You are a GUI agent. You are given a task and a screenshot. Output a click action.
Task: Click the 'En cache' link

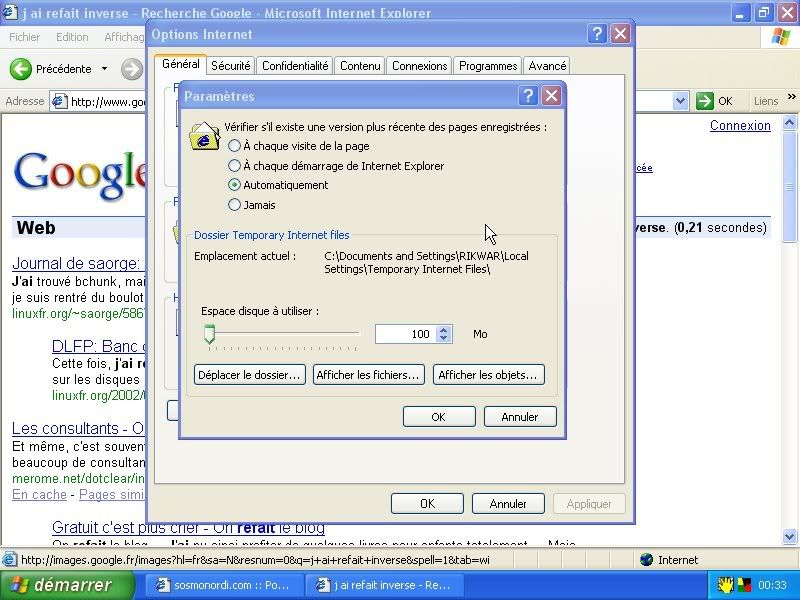(39, 494)
